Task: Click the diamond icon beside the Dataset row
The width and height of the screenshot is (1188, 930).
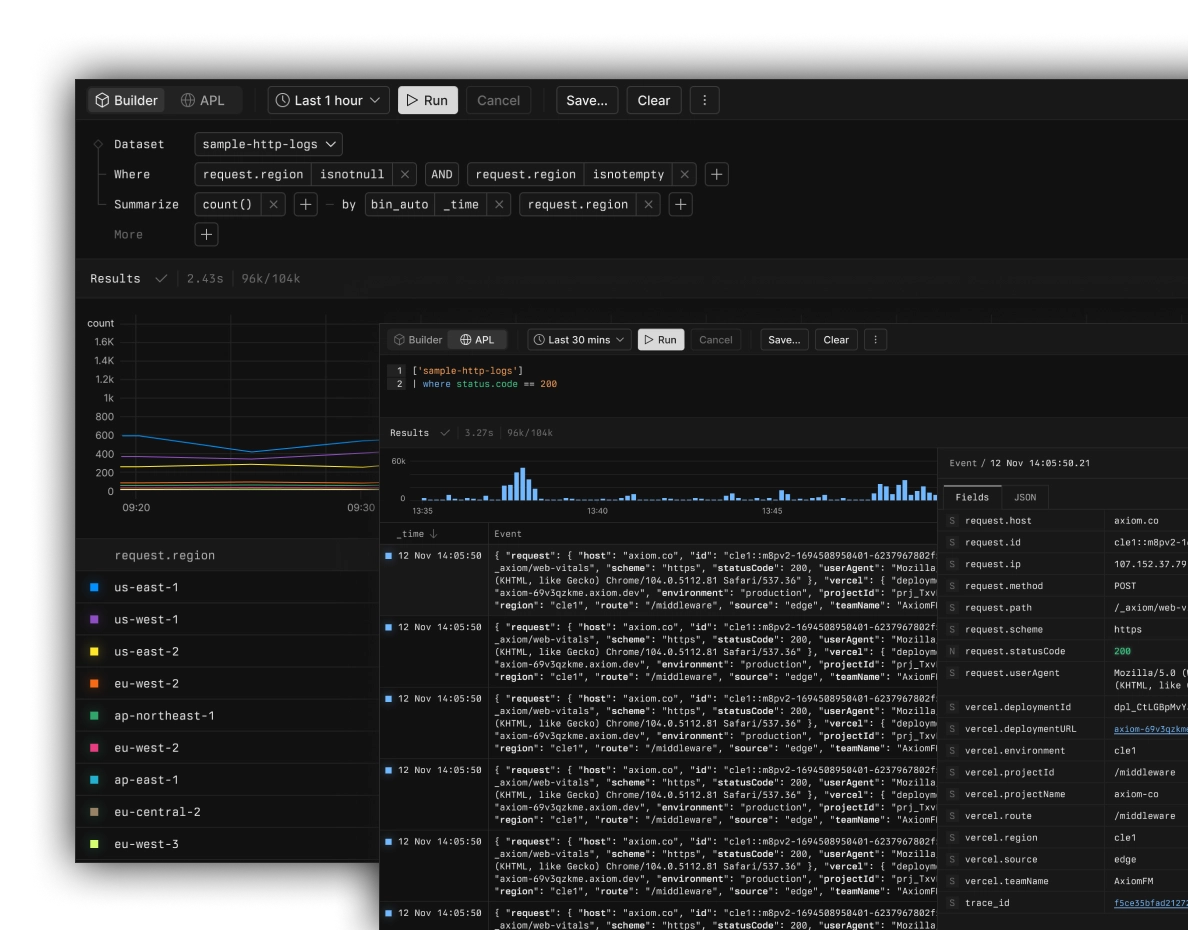Action: point(97,144)
